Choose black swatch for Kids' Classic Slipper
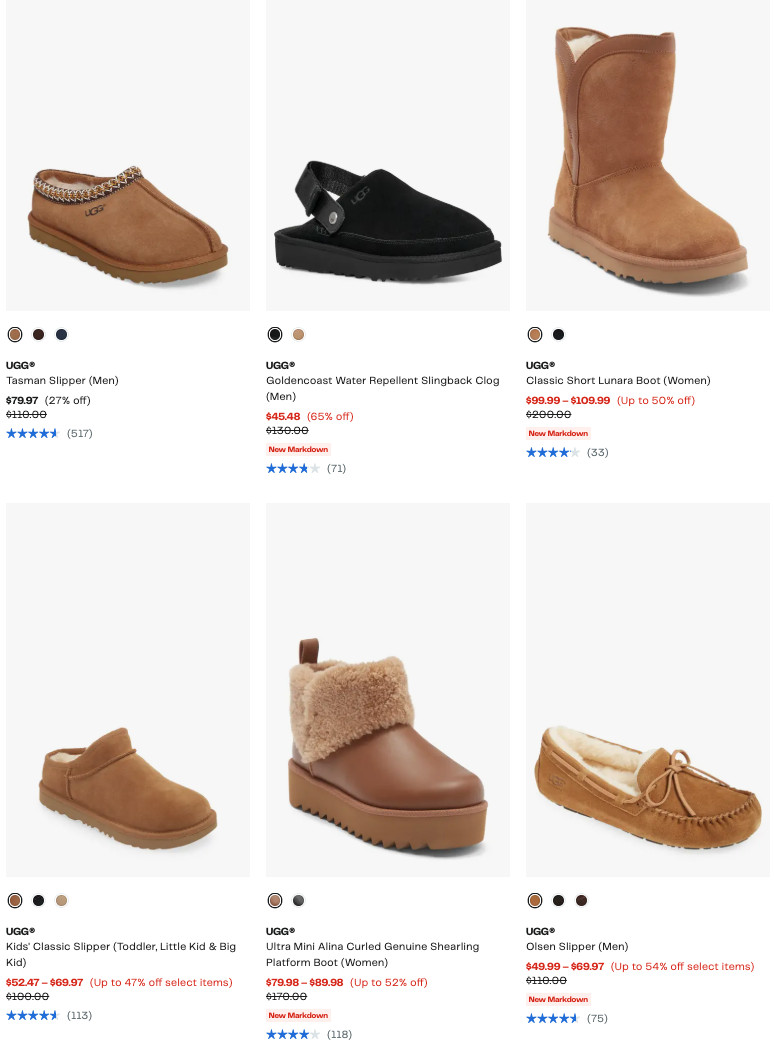 38,900
